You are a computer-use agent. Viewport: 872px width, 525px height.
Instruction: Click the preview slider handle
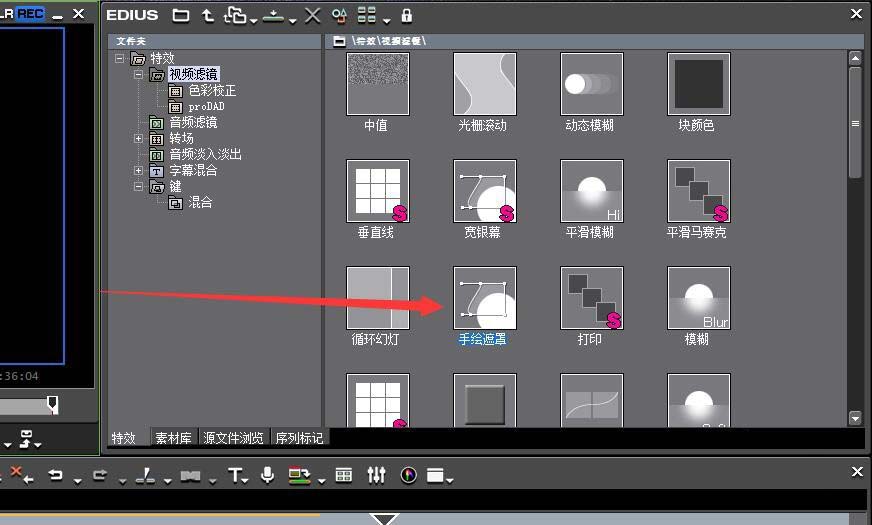pos(53,404)
